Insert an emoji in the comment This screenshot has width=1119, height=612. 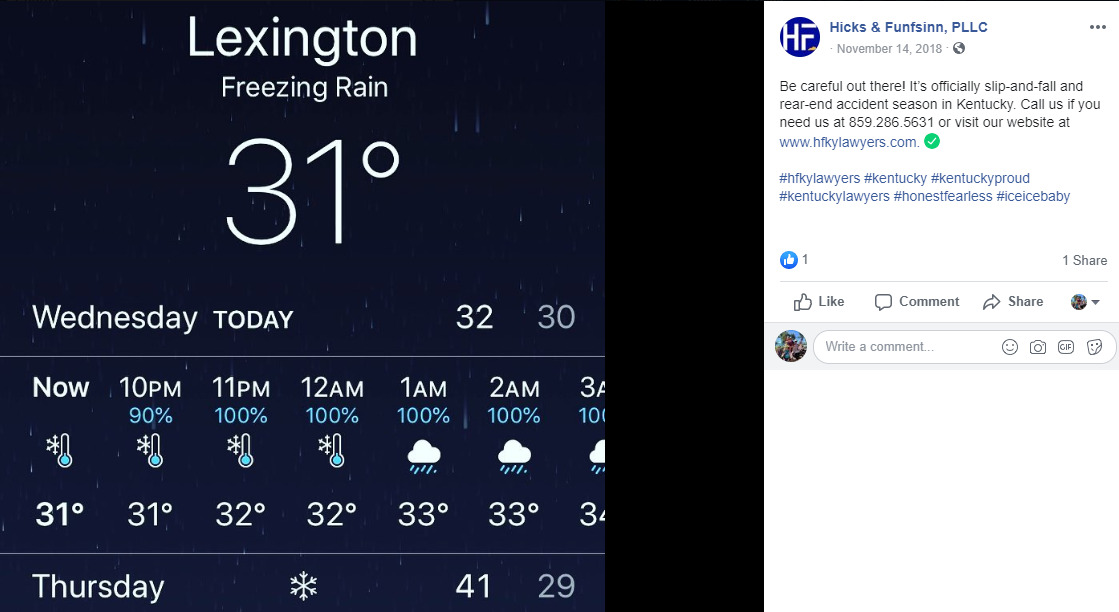pyautogui.click(x=1010, y=347)
